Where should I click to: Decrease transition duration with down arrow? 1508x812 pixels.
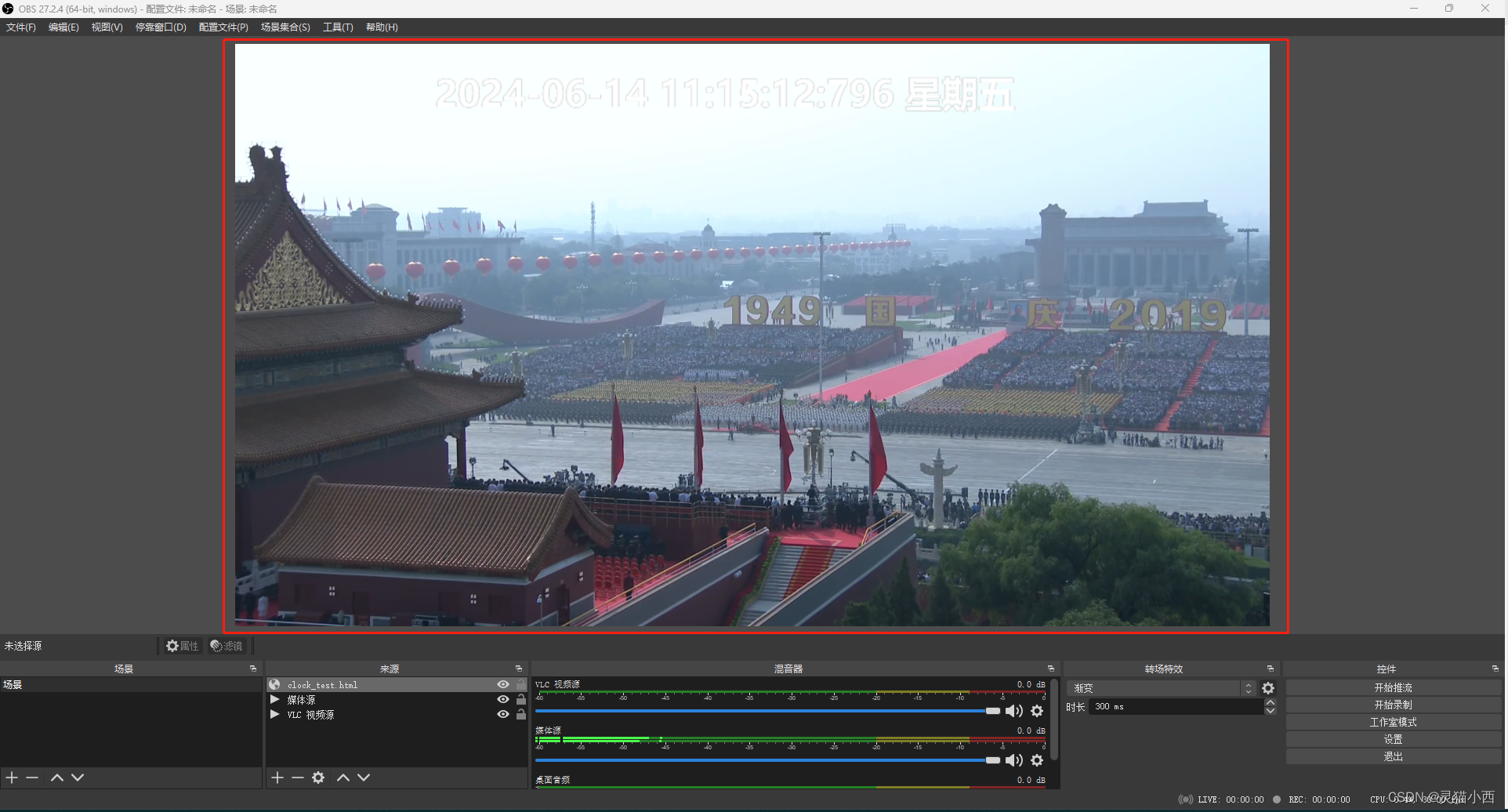tap(1271, 711)
